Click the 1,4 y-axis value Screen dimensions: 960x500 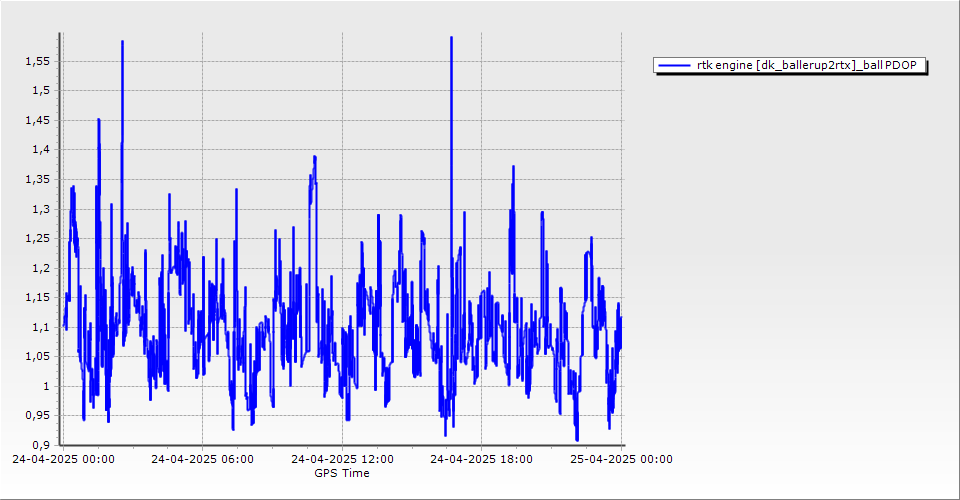click(x=40, y=150)
